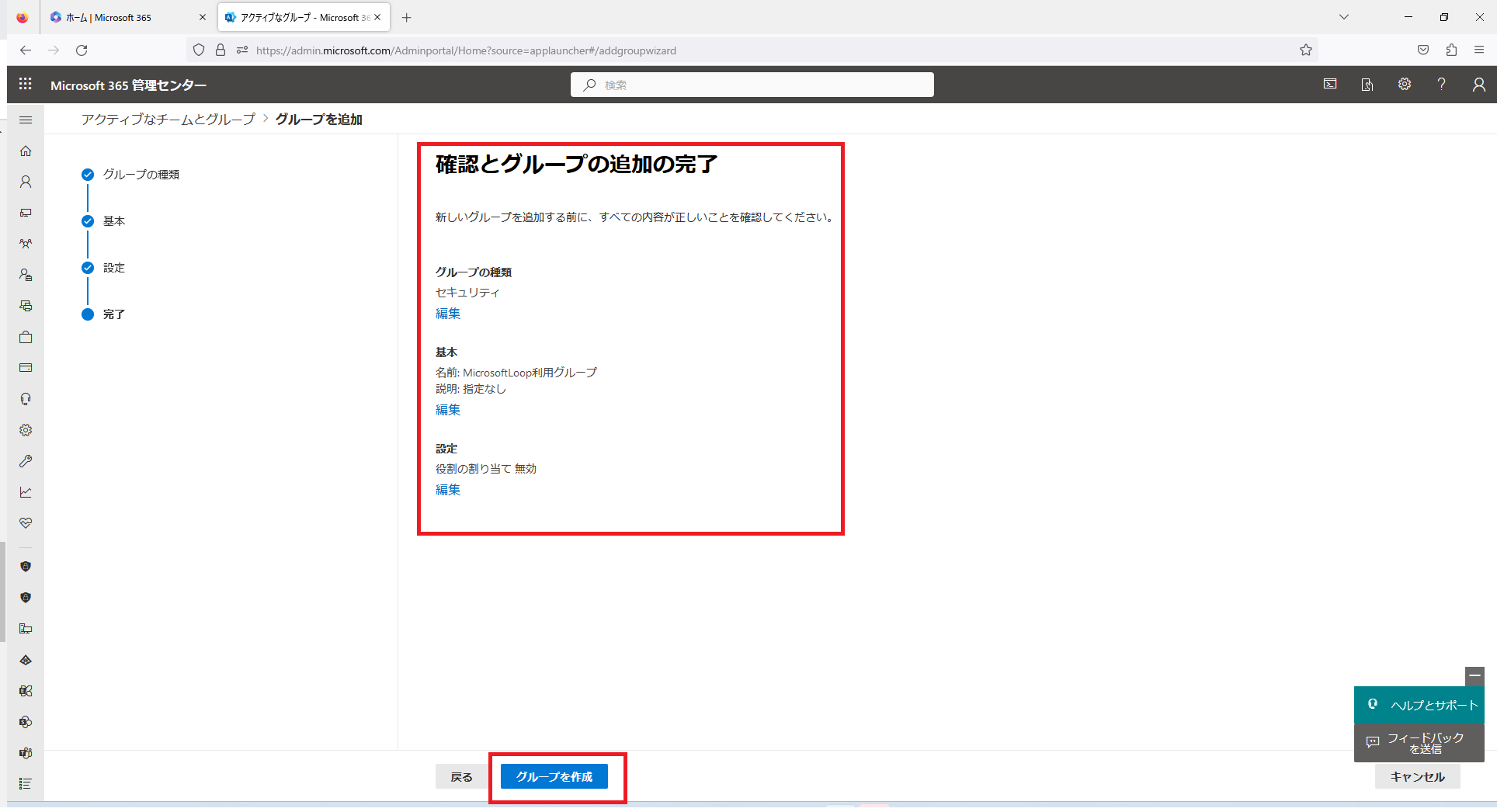The image size is (1497, 812).
Task: Click the グループを作成 button
Action: (554, 776)
